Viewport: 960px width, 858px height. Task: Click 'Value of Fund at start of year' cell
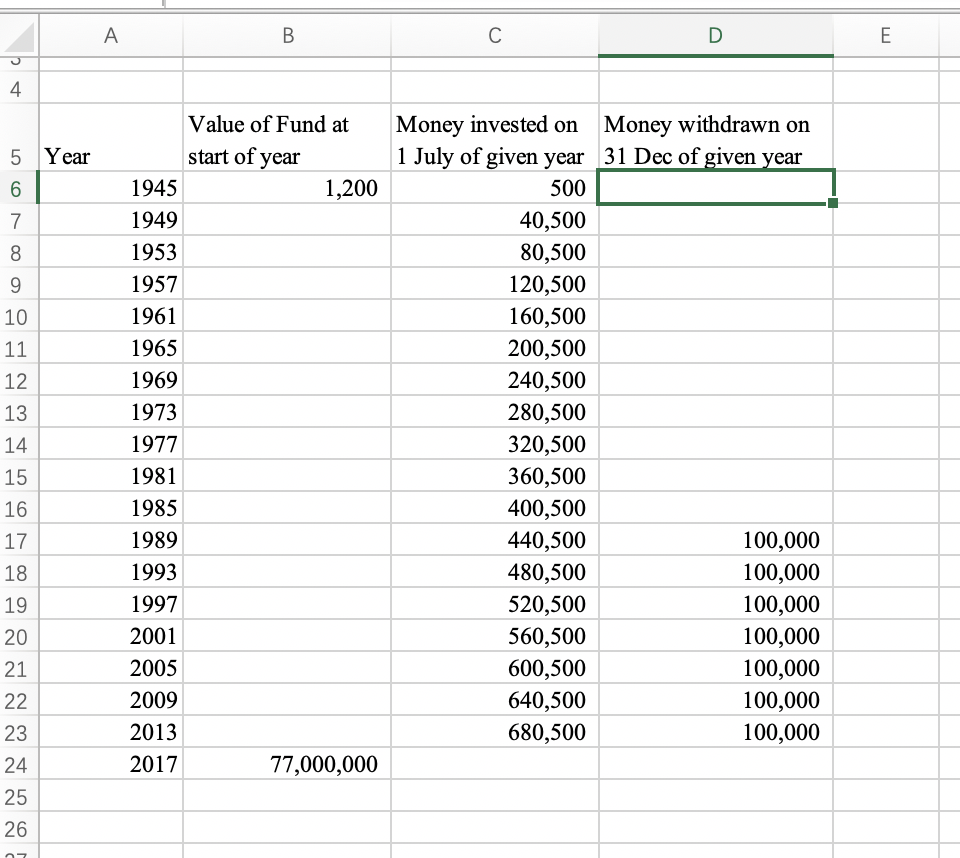pos(287,137)
